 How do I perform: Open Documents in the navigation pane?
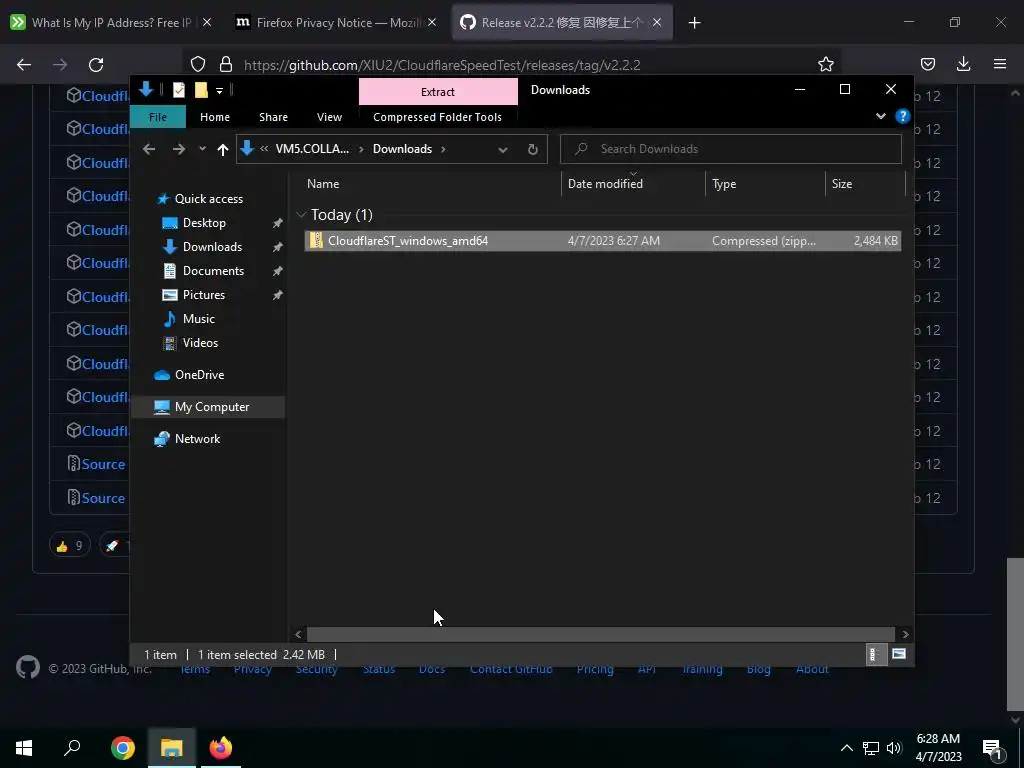click(x=213, y=271)
